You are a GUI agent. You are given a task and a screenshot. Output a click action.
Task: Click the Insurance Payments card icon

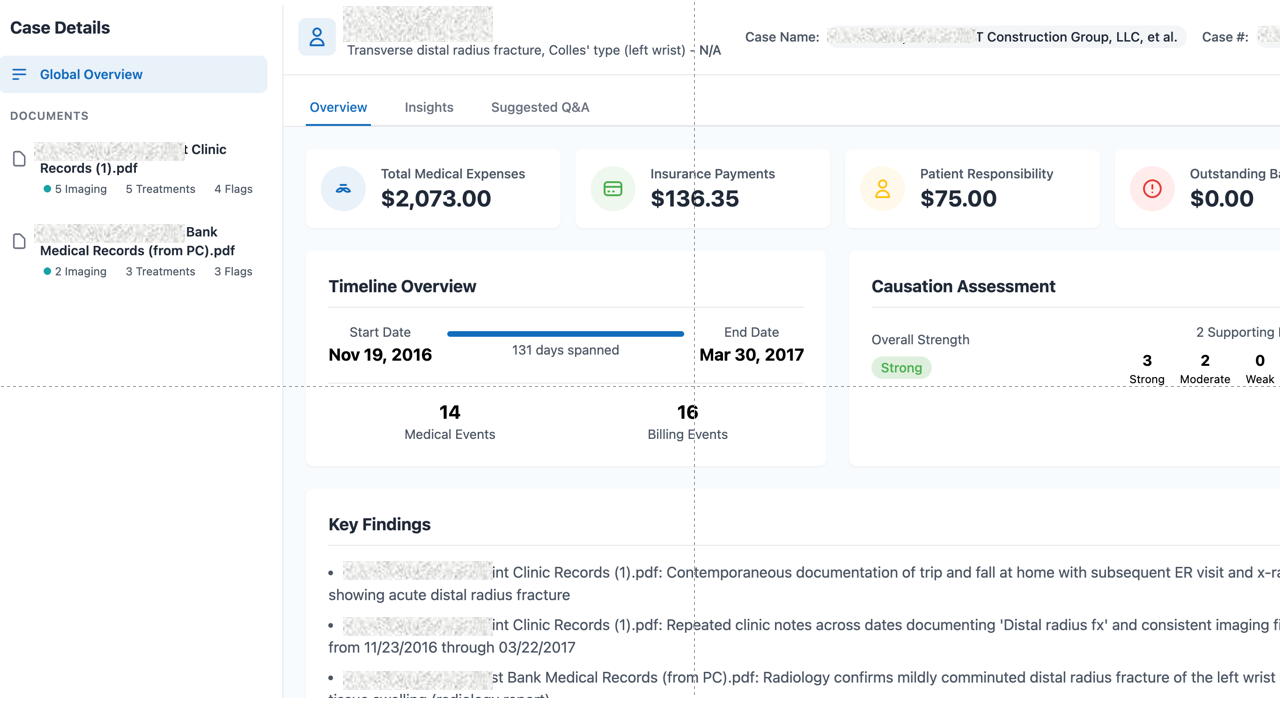coord(613,189)
